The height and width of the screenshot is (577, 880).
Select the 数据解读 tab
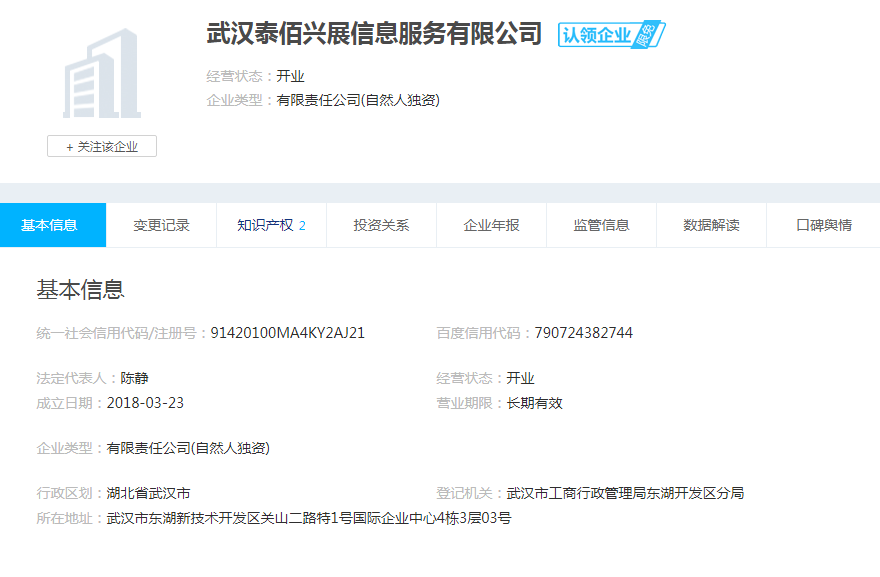click(x=711, y=225)
